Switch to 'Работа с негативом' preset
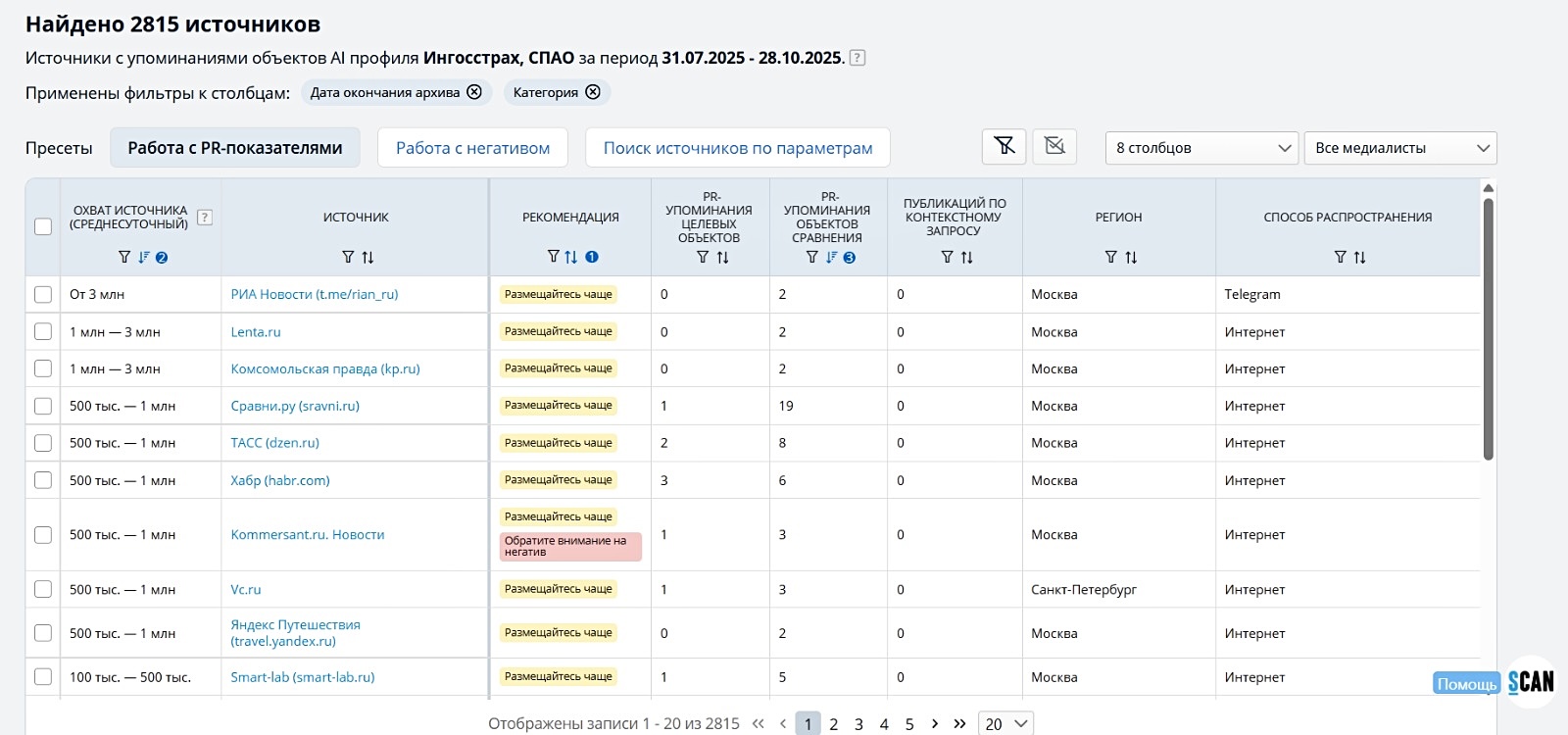 click(472, 148)
